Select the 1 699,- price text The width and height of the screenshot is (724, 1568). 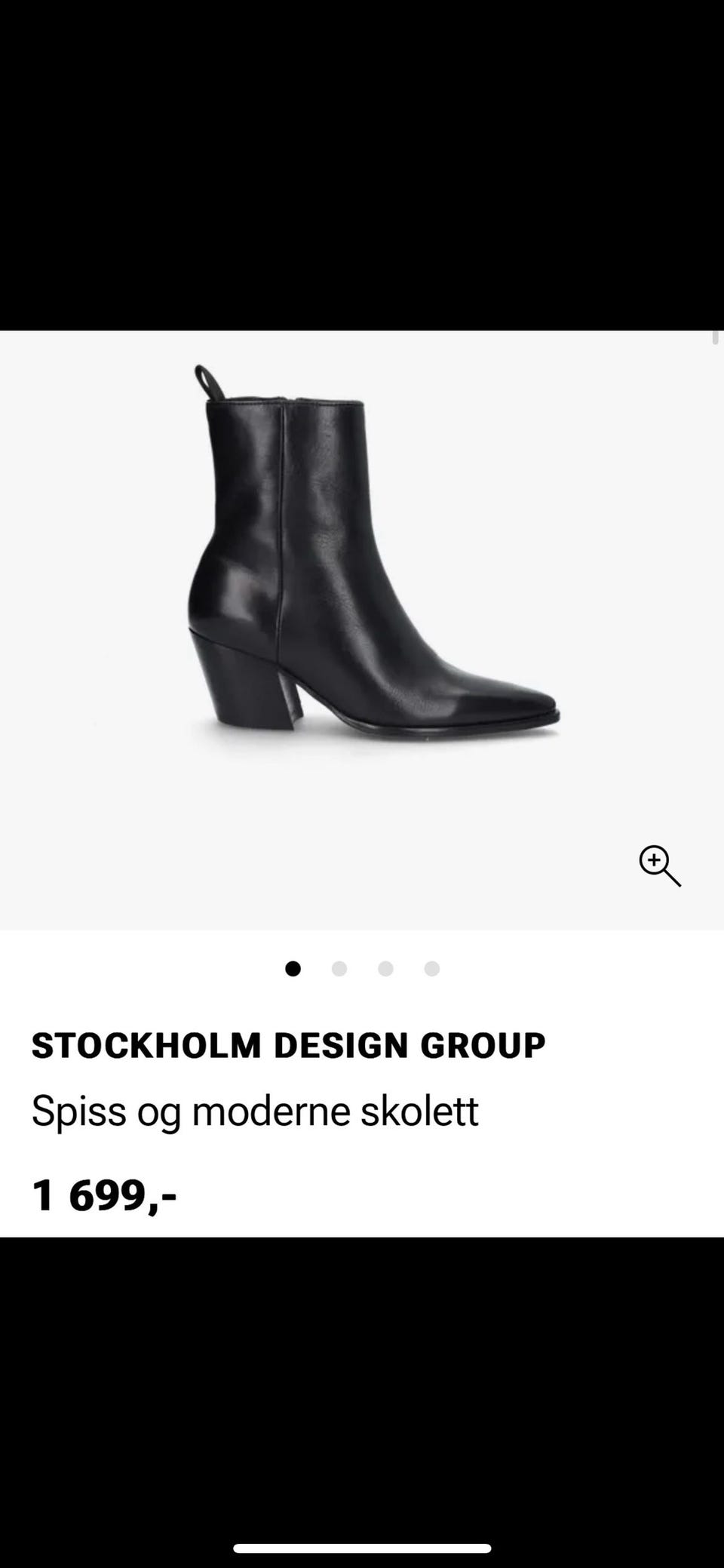[104, 1195]
